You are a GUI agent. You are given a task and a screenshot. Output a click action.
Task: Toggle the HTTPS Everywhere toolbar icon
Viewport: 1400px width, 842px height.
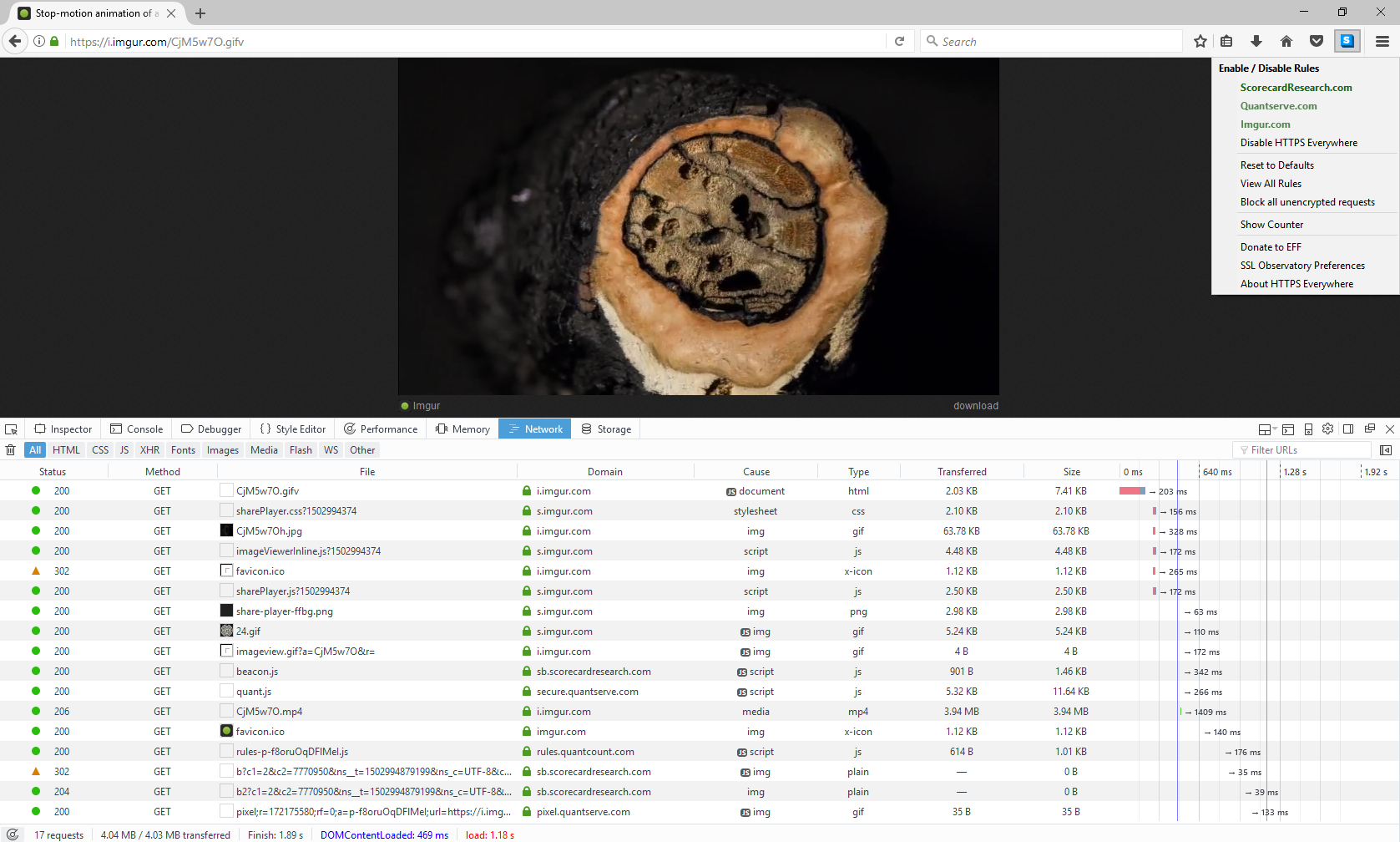coord(1347,41)
